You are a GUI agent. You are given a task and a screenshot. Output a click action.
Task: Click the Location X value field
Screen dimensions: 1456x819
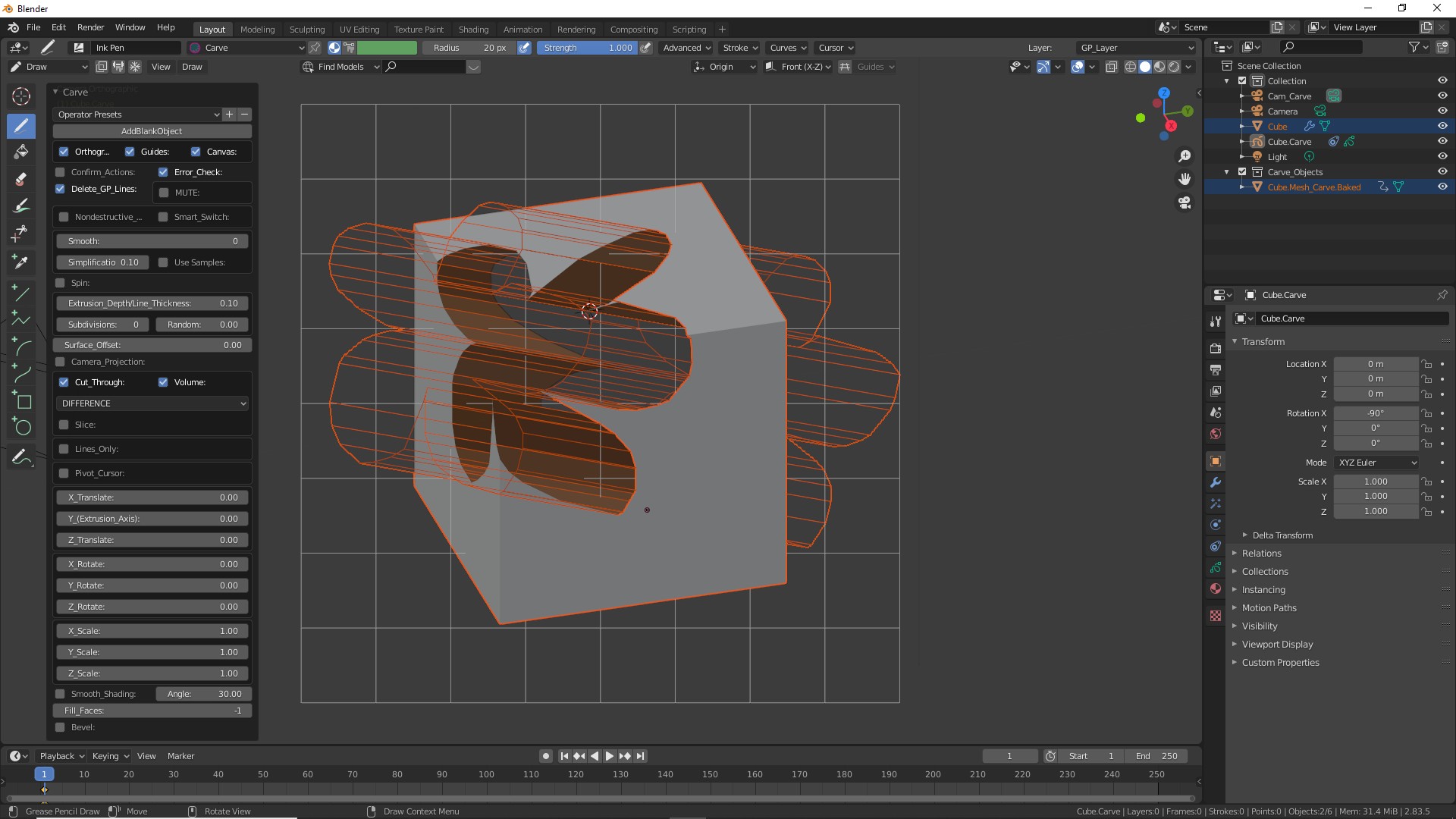(x=1375, y=364)
